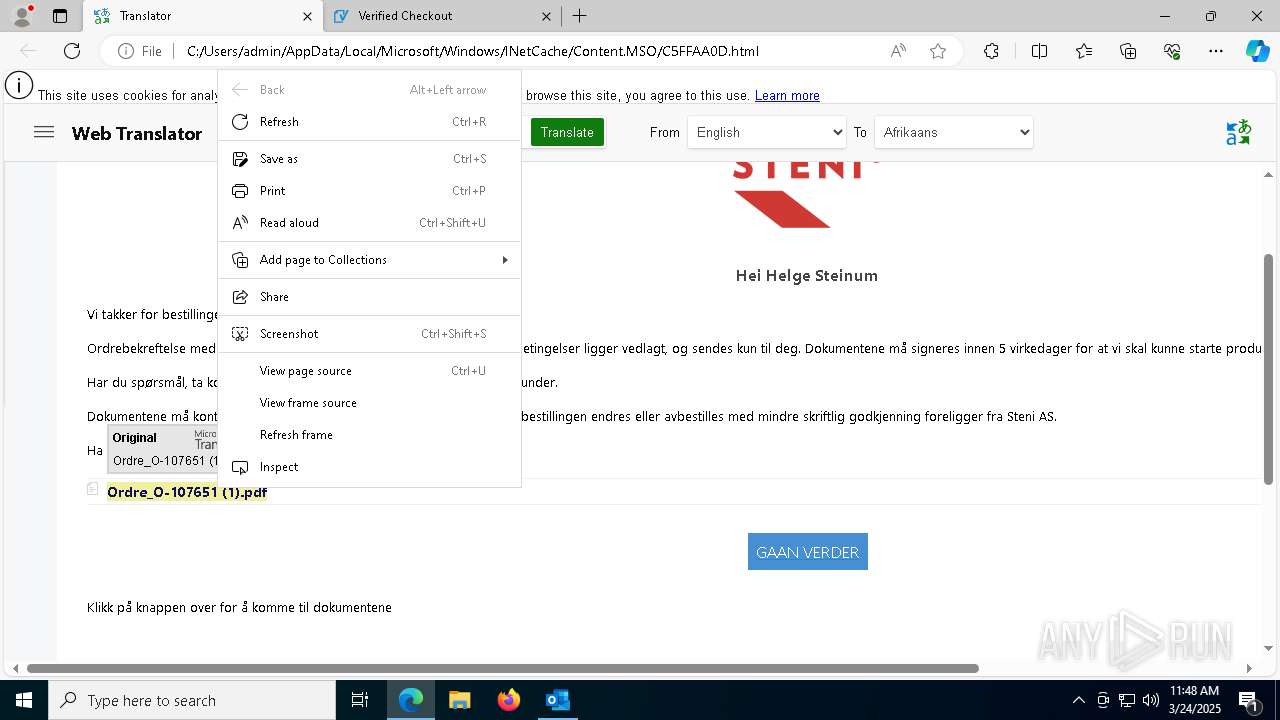Click the taskbar search box
The image size is (1280, 720).
point(192,700)
